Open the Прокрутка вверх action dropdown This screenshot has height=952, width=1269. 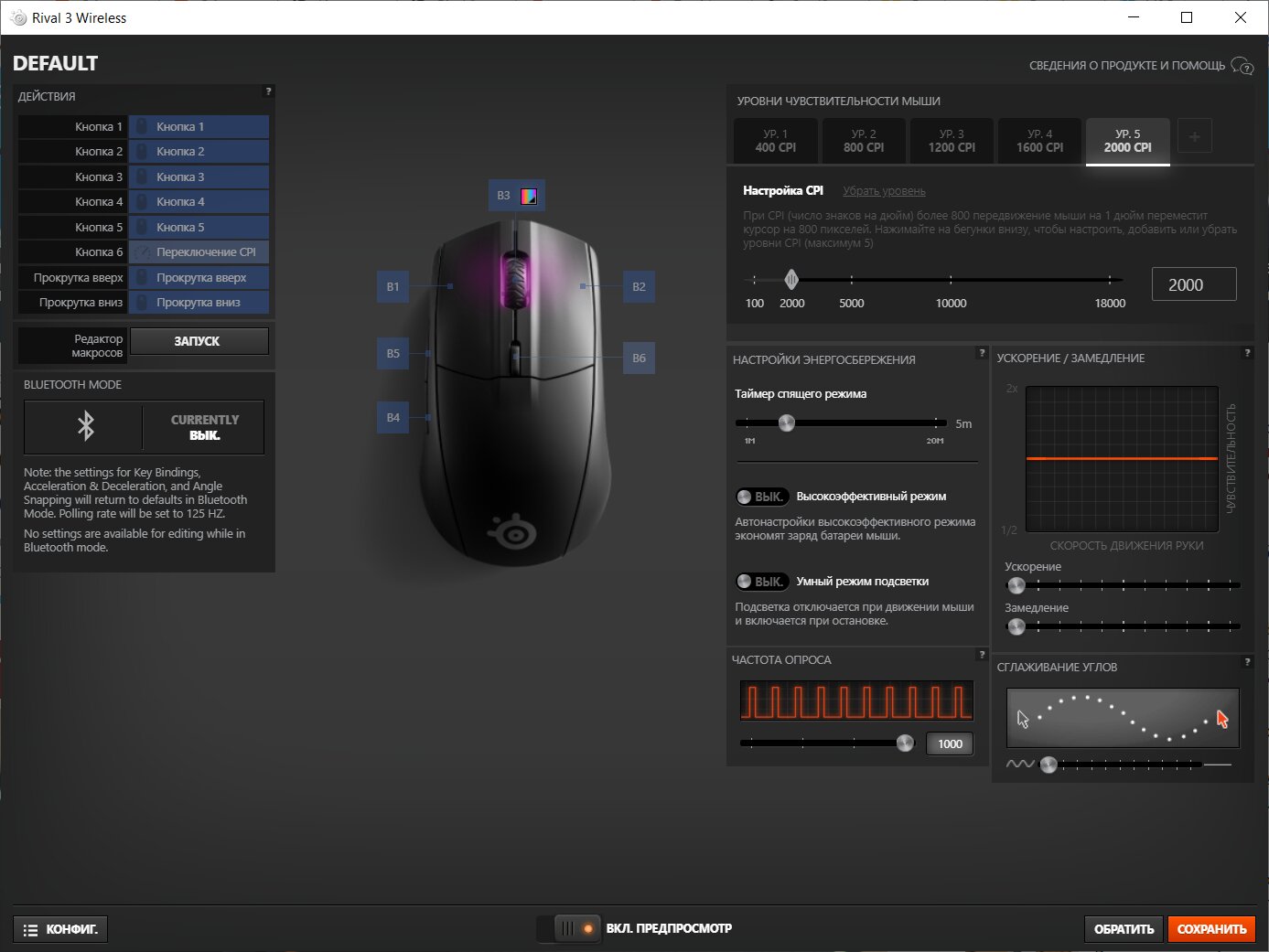pyautogui.click(x=199, y=277)
